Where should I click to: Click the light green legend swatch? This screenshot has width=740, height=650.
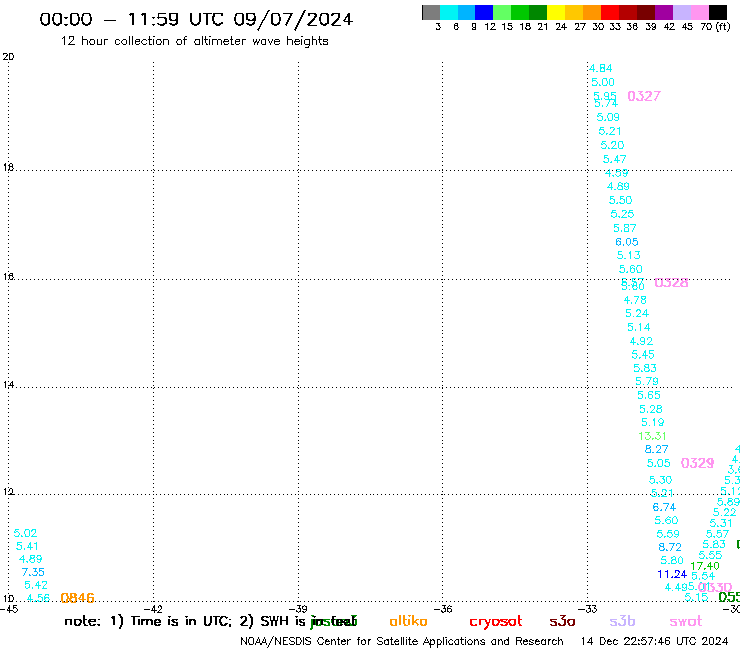coord(502,12)
